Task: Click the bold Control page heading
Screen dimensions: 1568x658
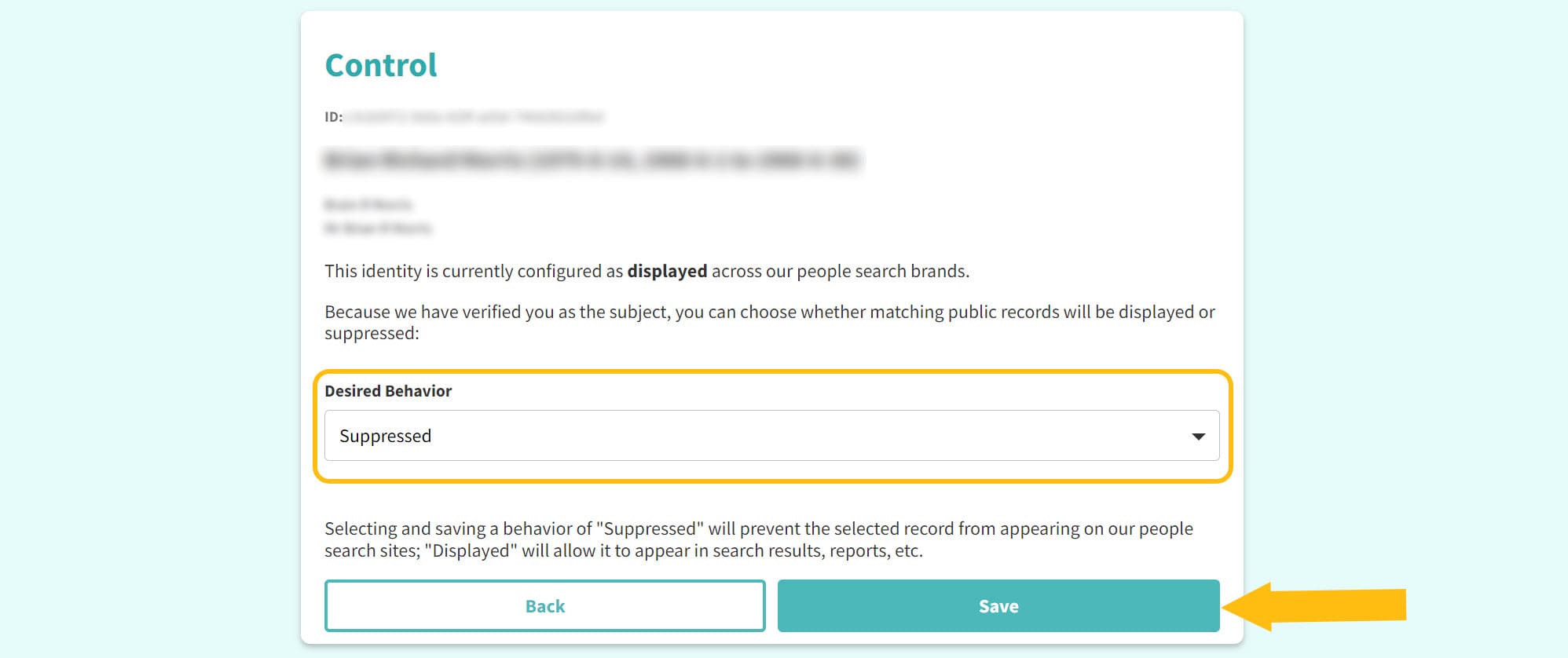Action: (380, 64)
